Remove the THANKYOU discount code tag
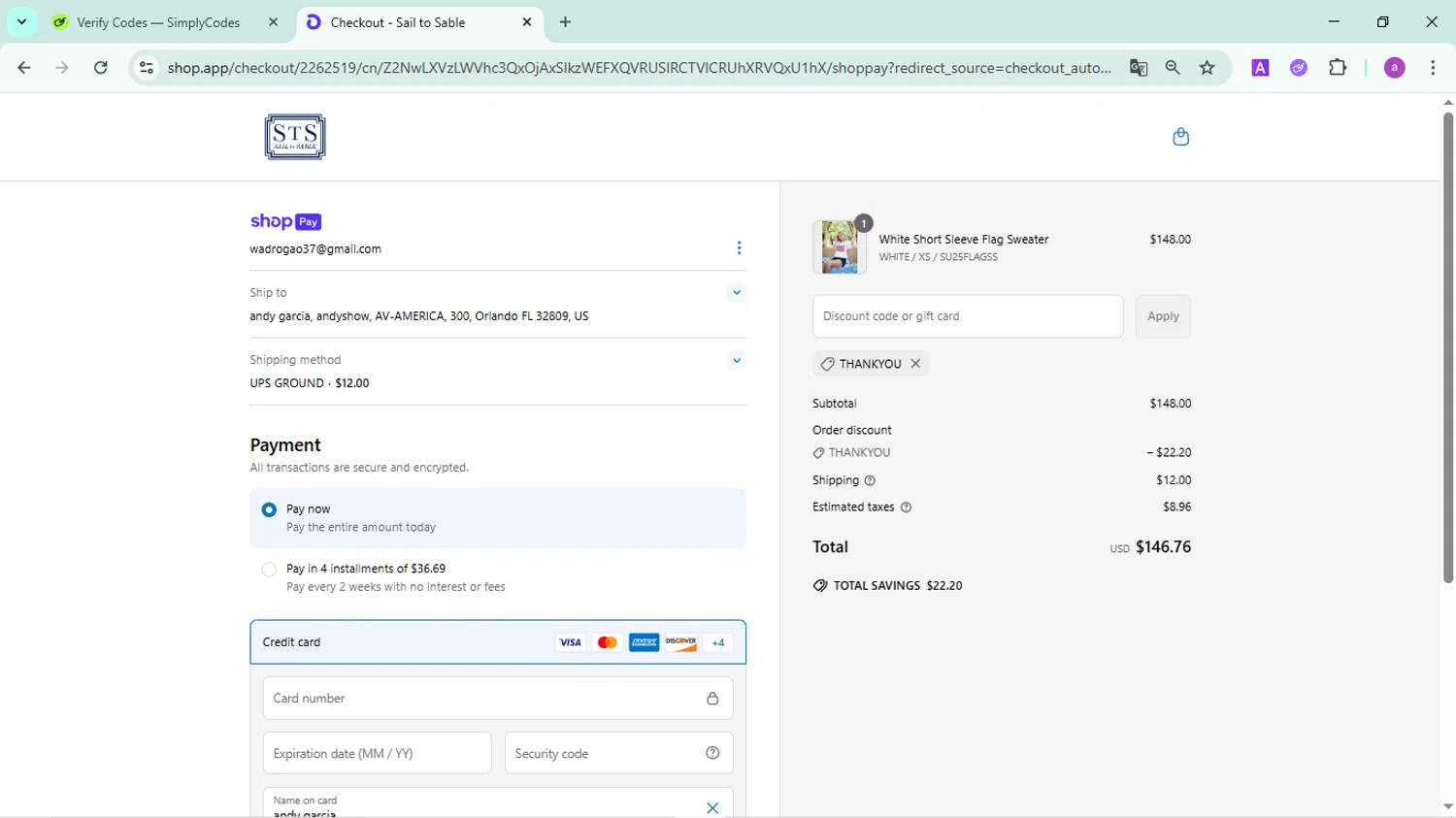Image resolution: width=1456 pixels, height=818 pixels. click(915, 364)
